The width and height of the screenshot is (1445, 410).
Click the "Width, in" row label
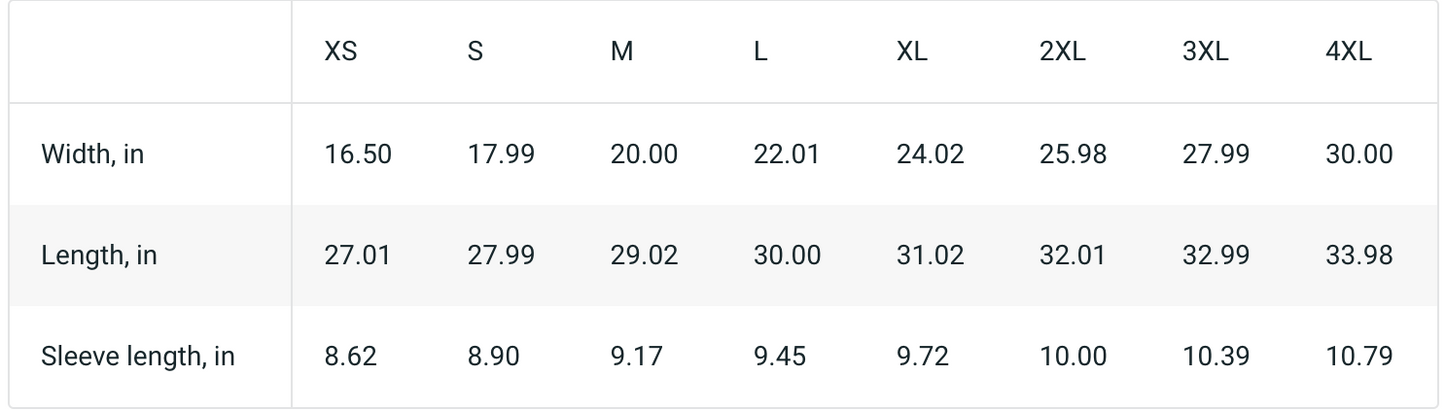[x=92, y=155]
